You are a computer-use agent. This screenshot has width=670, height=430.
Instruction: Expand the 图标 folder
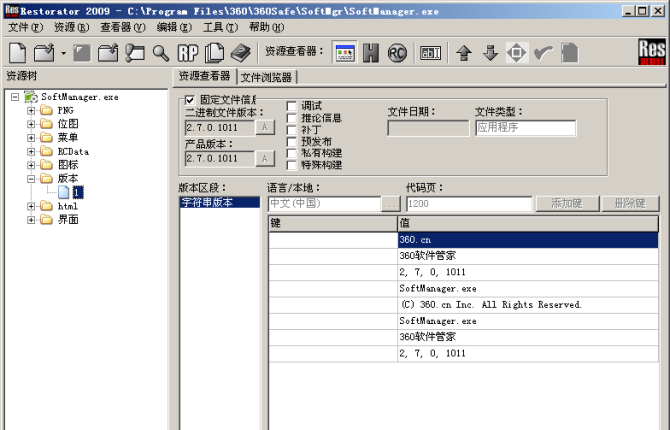(31, 165)
